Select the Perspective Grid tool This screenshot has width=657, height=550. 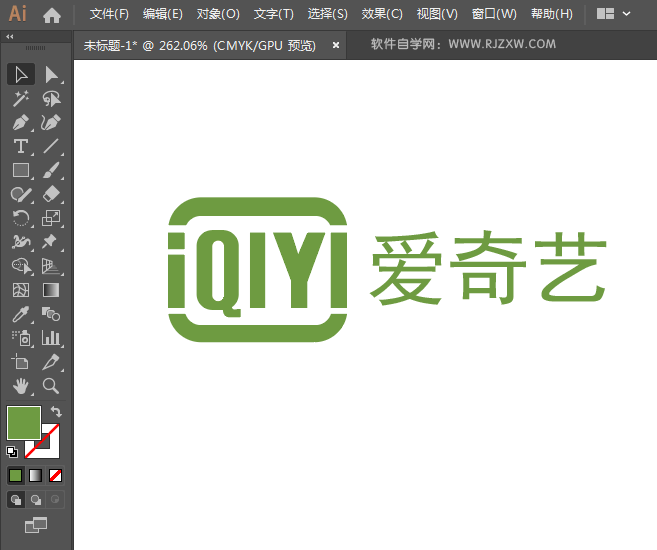[x=51, y=266]
